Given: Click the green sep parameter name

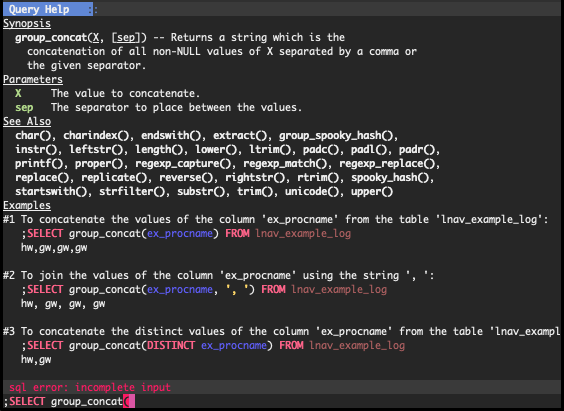Looking at the screenshot, I should (24, 108).
